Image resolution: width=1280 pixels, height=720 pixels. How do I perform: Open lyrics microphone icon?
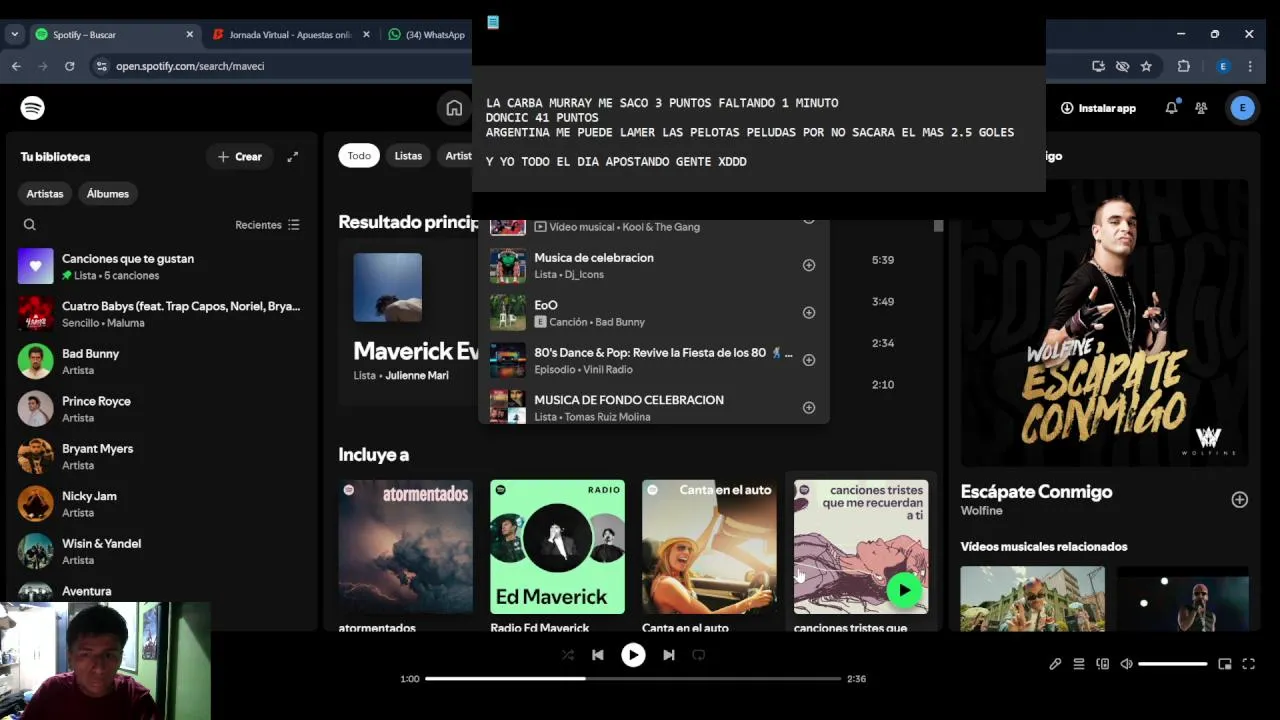pos(1055,664)
